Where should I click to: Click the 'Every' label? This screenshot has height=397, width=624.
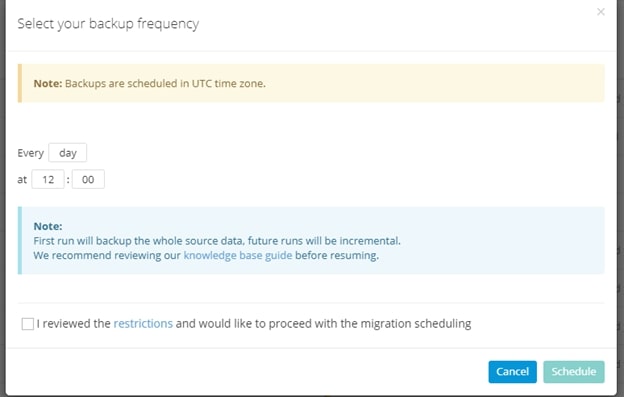pyautogui.click(x=31, y=153)
